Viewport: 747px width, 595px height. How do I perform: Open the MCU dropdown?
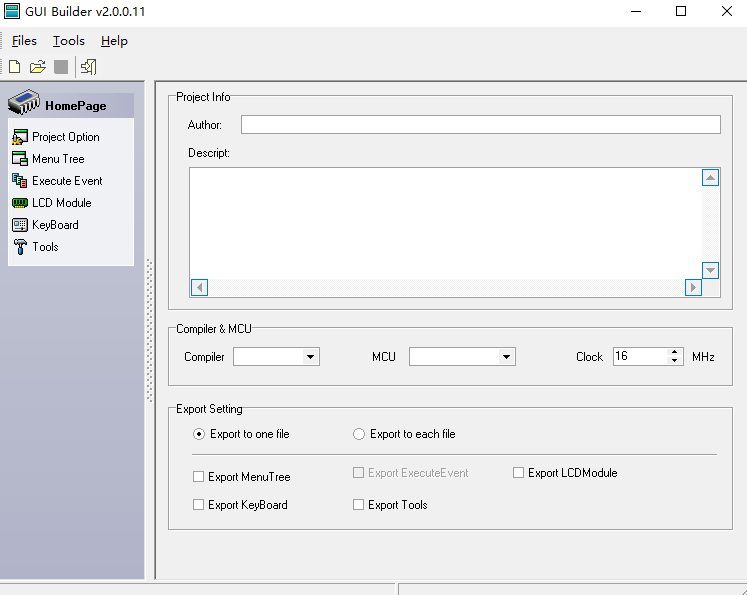coord(506,357)
